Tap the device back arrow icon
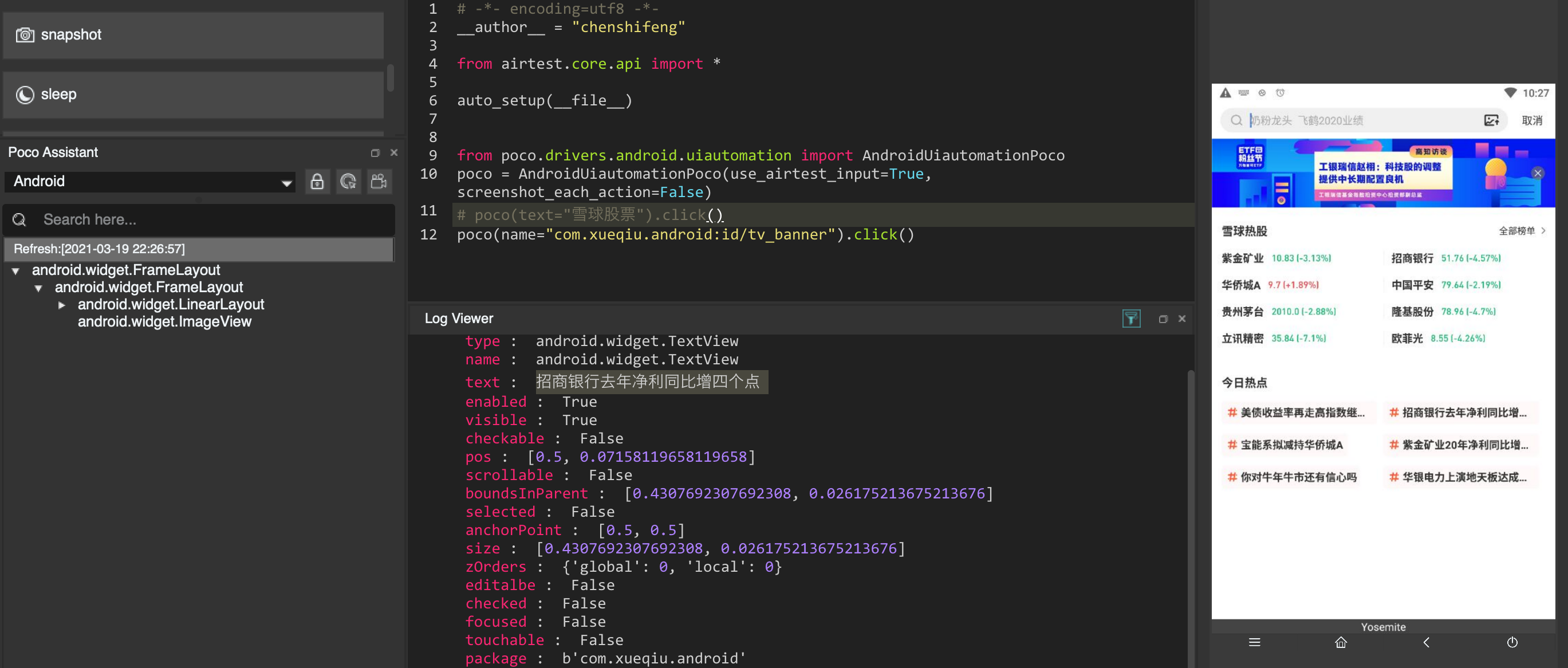This screenshot has height=668, width=1568. click(1426, 642)
